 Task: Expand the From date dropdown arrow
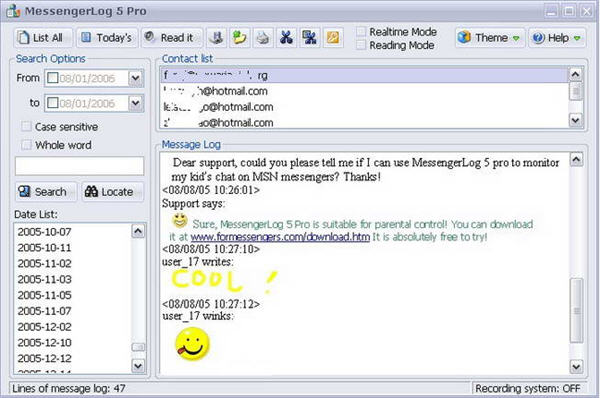(x=135, y=78)
